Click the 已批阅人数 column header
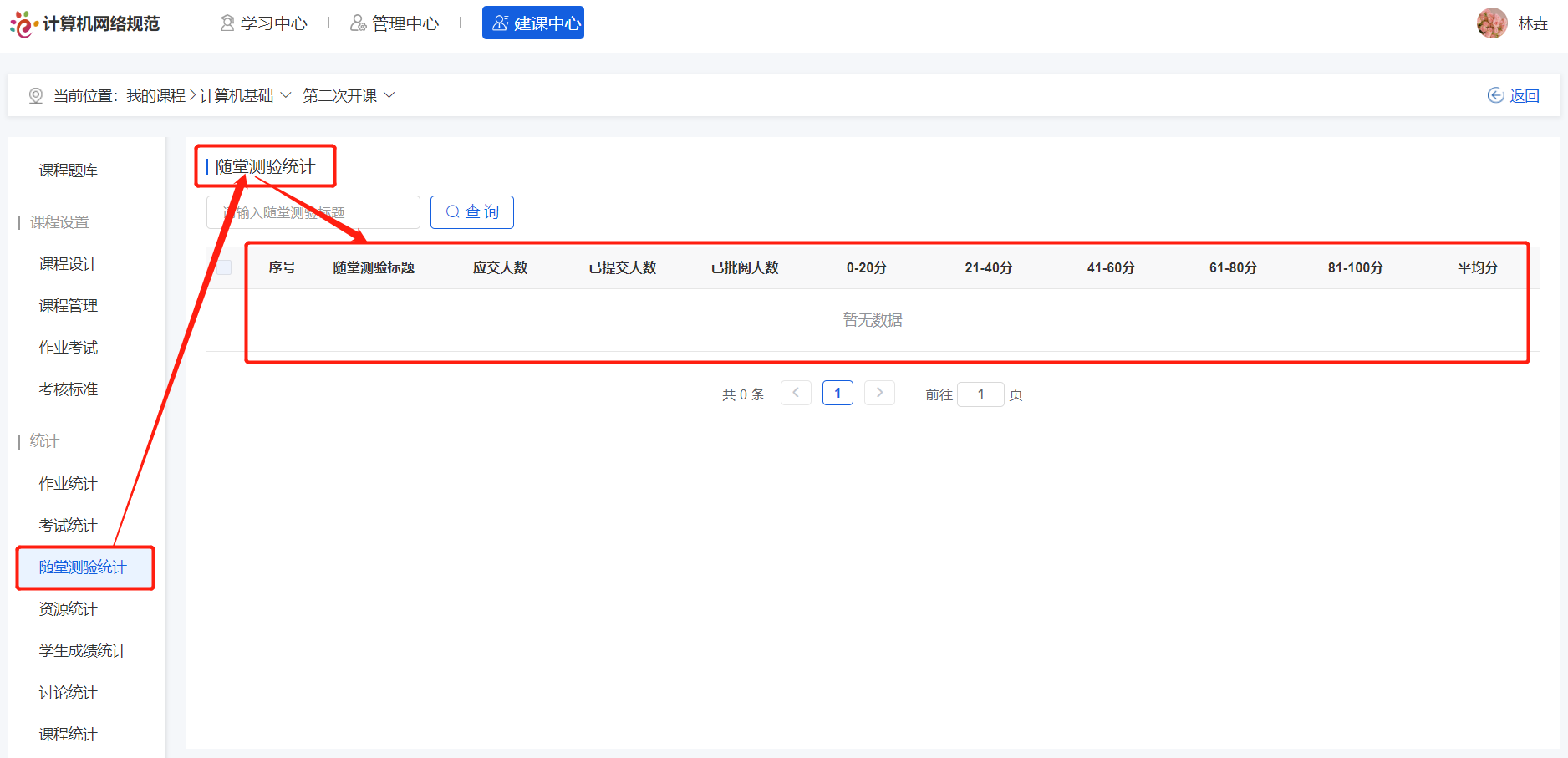This screenshot has height=758, width=1568. [744, 267]
